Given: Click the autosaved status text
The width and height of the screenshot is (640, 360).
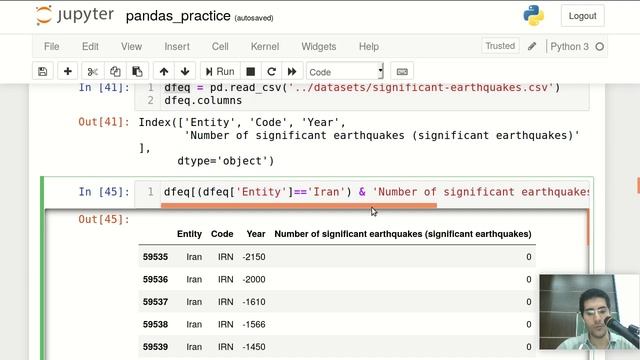Looking at the screenshot, I should click(x=254, y=18).
